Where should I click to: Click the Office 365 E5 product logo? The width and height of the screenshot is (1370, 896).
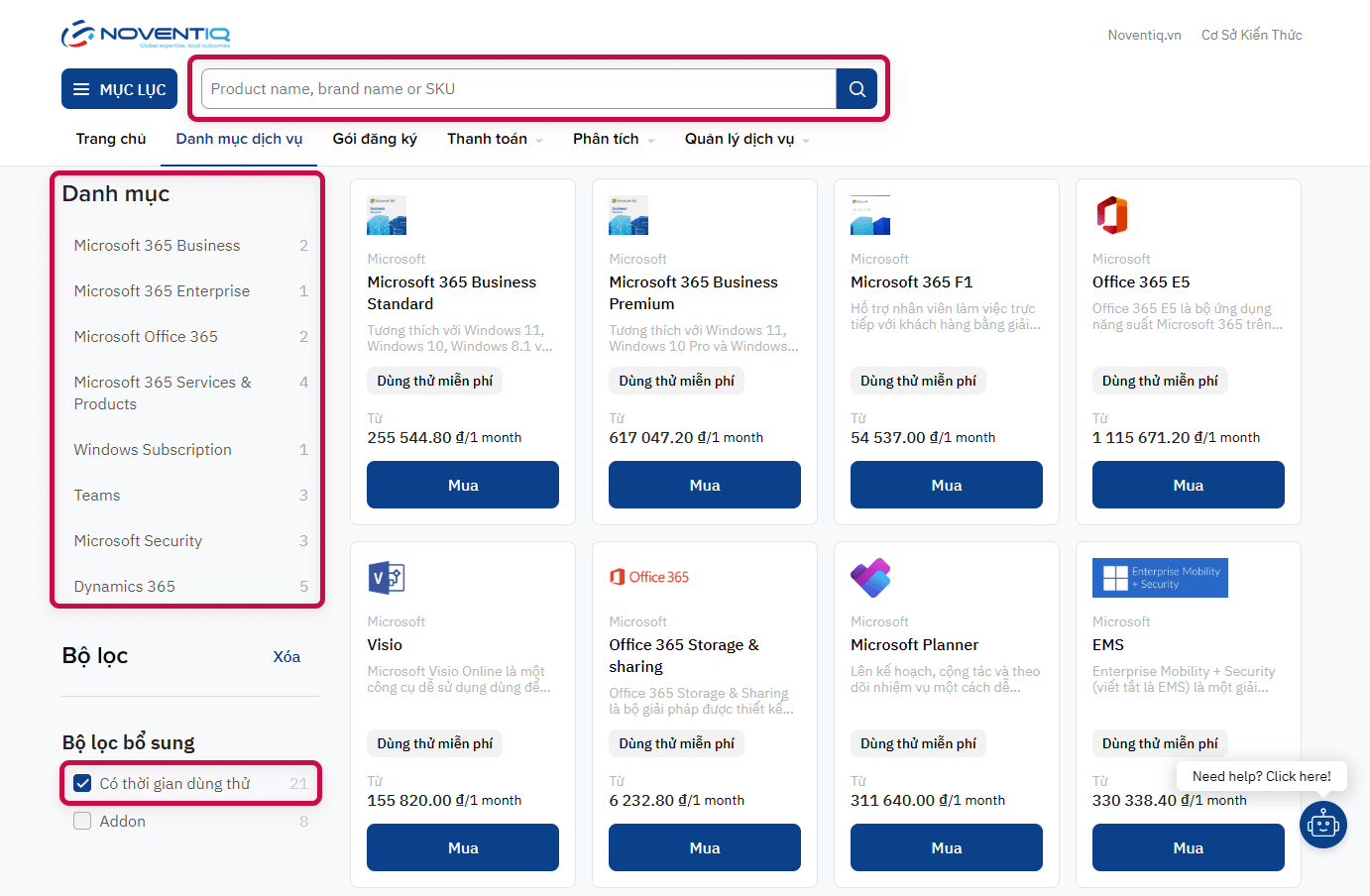tap(1111, 215)
